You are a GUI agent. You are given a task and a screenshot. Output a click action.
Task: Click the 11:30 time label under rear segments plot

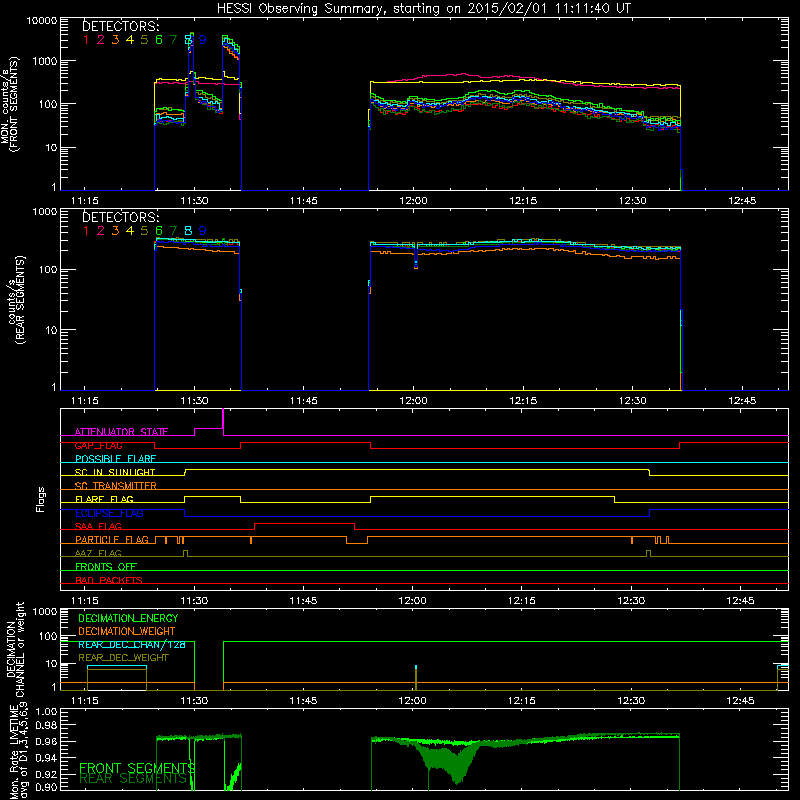pos(194,401)
